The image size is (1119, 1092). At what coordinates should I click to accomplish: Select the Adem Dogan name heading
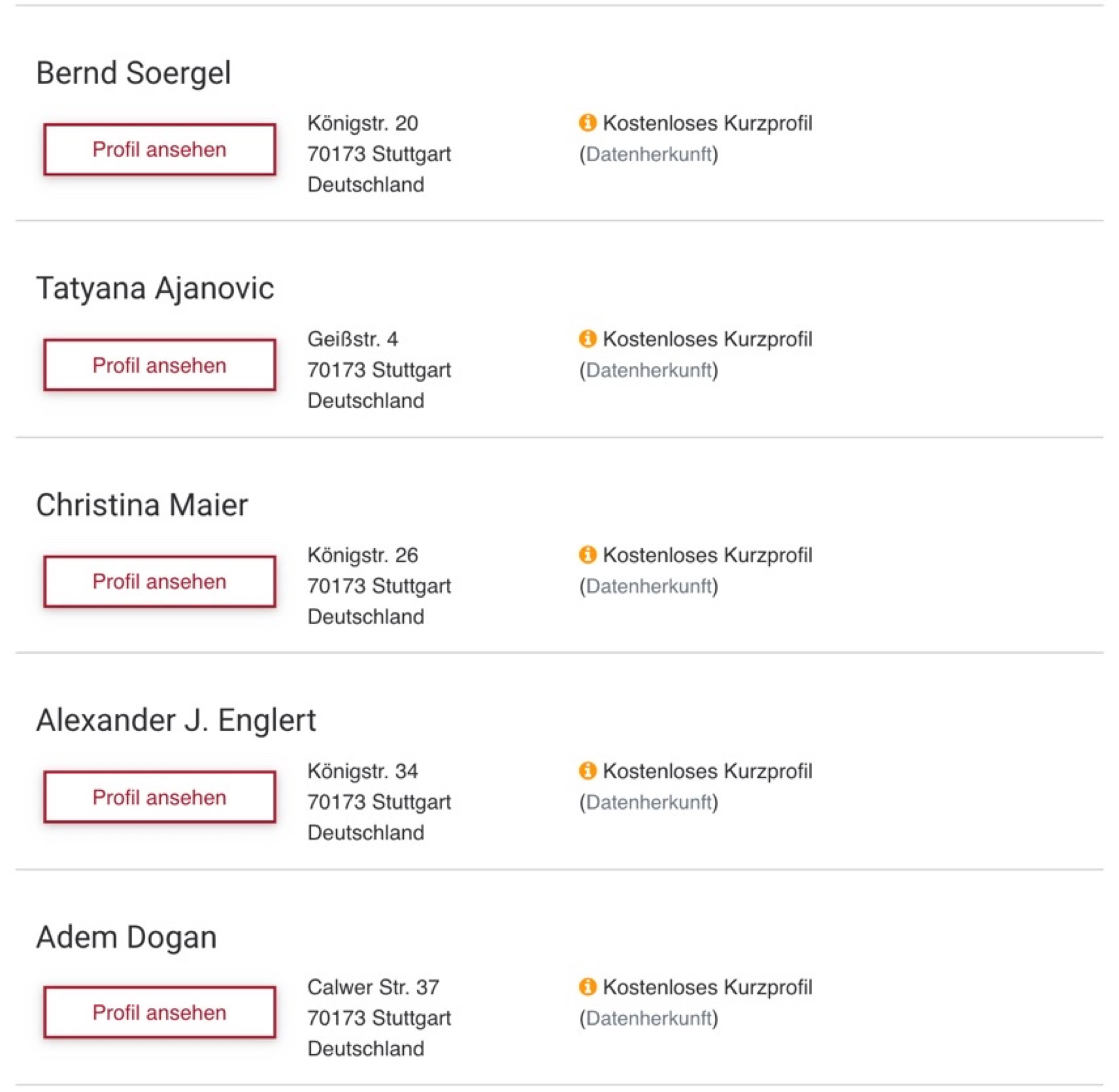point(126,937)
